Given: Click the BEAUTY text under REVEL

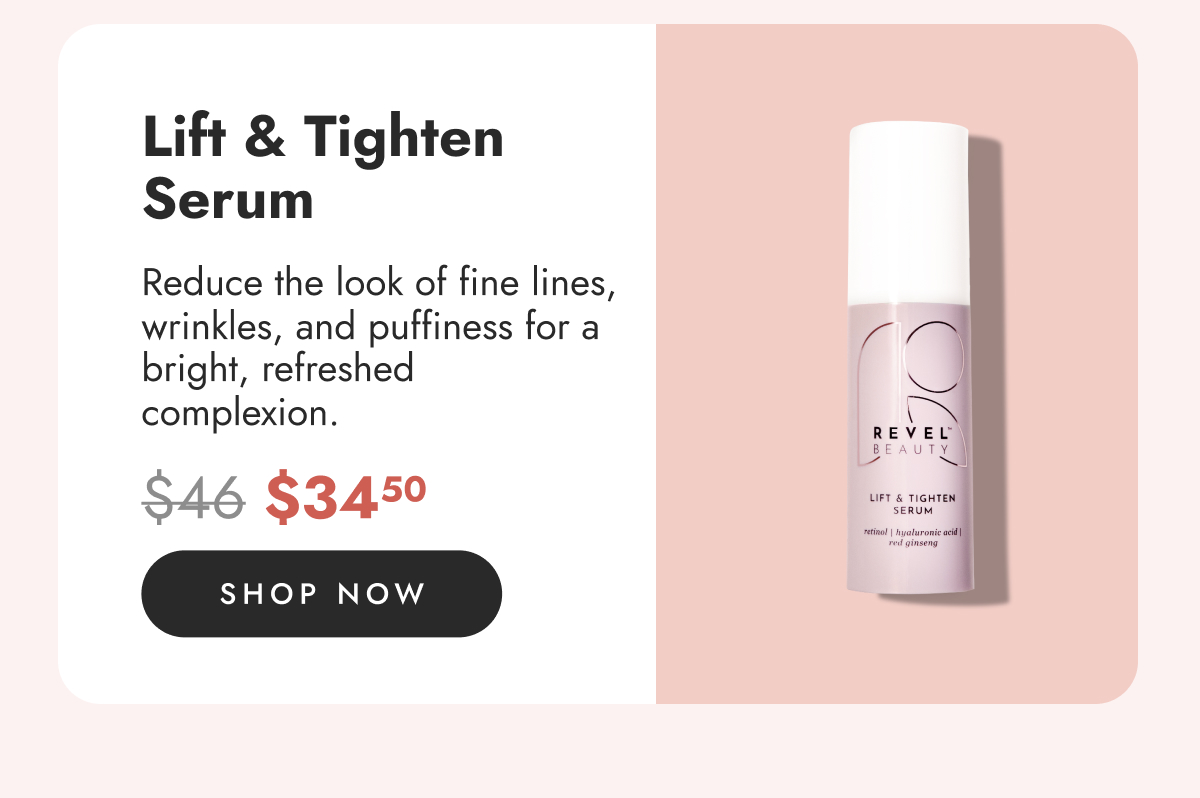Looking at the screenshot, I should pyautogui.click(x=909, y=451).
